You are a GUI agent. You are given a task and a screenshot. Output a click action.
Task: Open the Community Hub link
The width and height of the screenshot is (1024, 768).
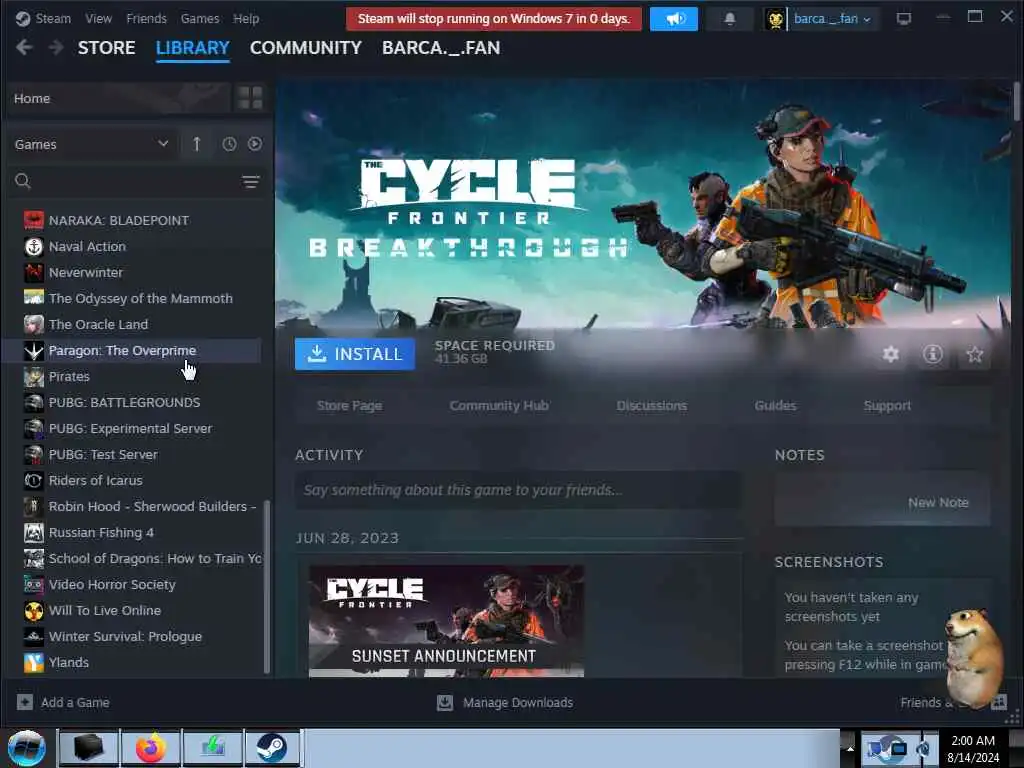tap(499, 406)
